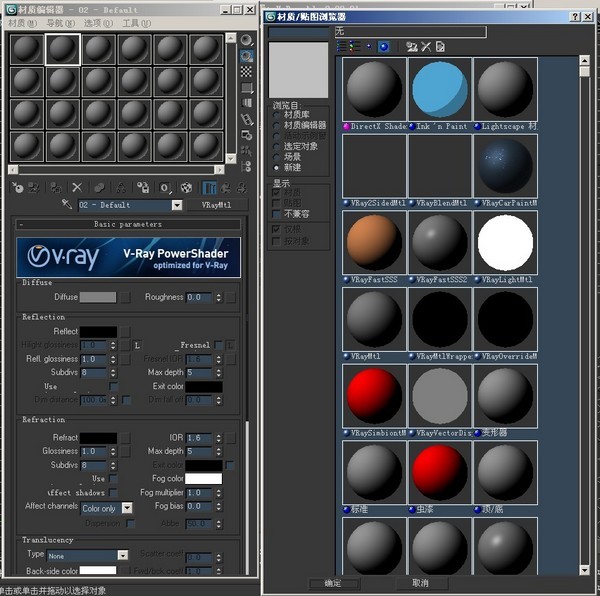Click the Sample Type sphere icon
This screenshot has width=600, height=596.
[247, 39]
